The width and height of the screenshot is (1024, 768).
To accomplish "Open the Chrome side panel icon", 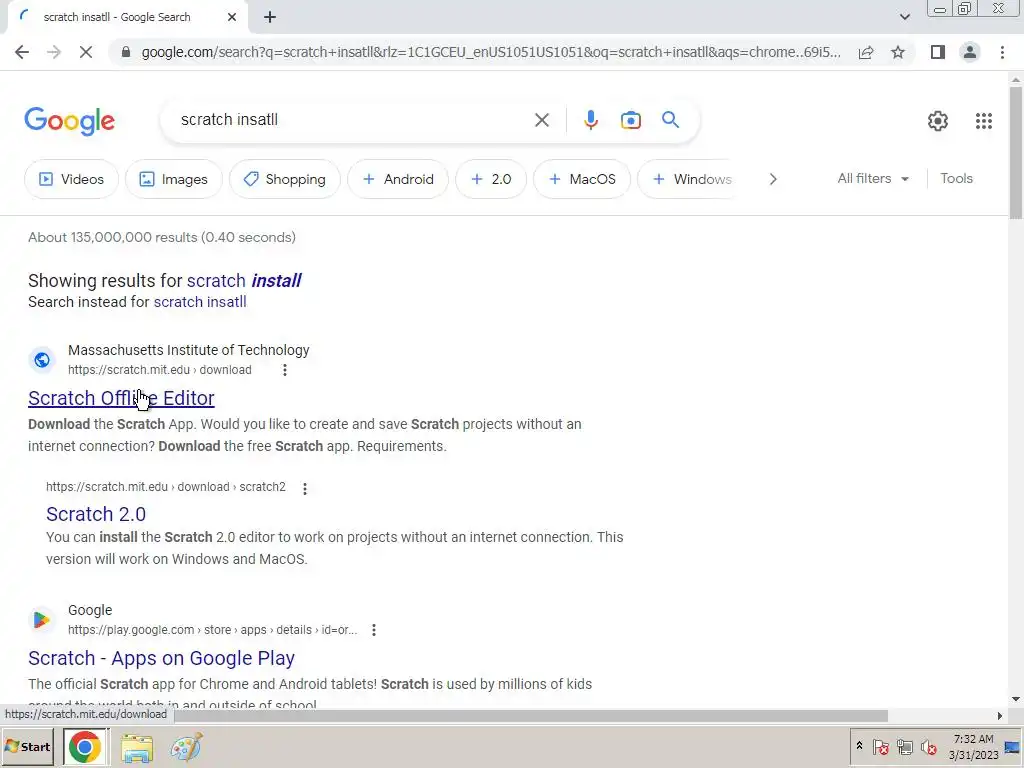I will 938,52.
